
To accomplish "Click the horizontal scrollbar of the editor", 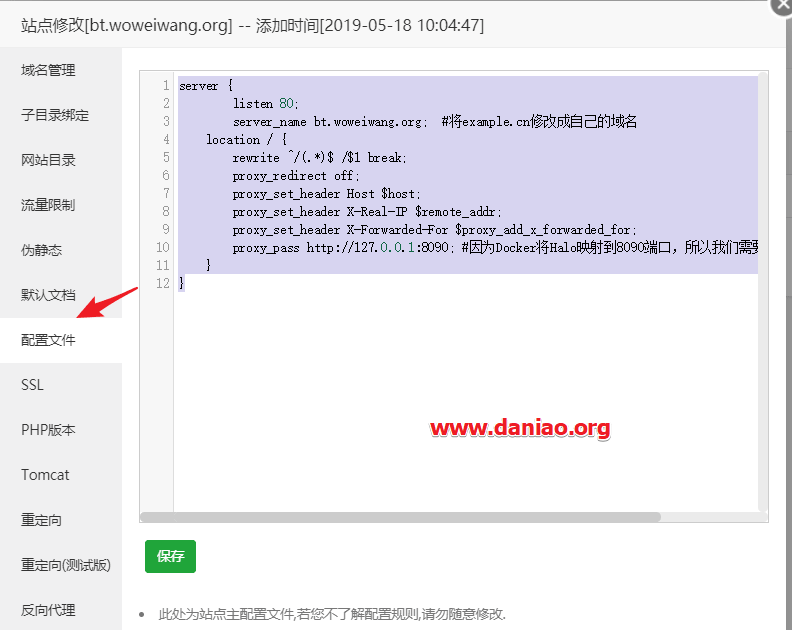I will 401,517.
